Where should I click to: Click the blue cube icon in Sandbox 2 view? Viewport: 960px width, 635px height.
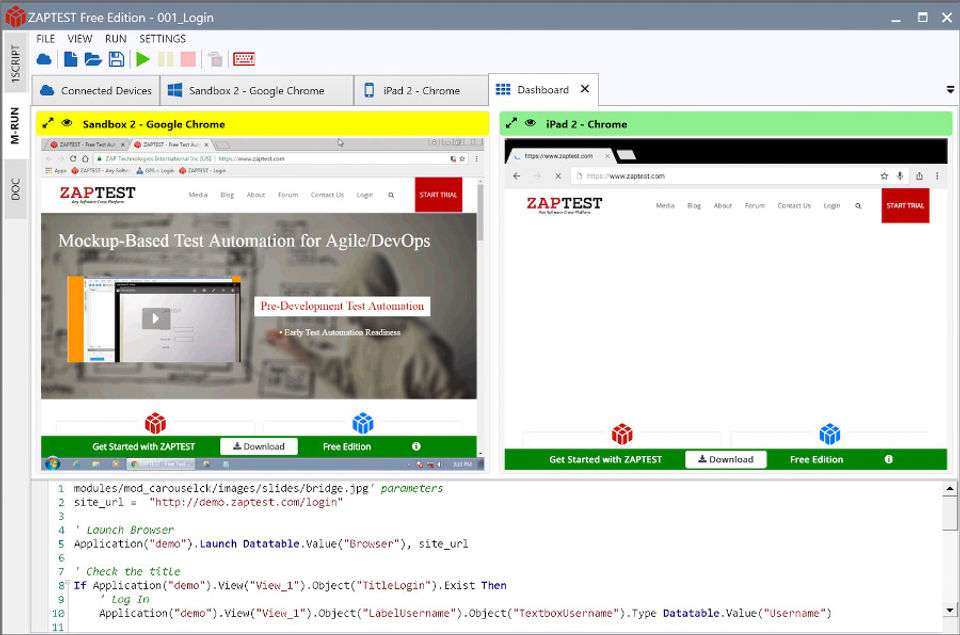click(363, 423)
